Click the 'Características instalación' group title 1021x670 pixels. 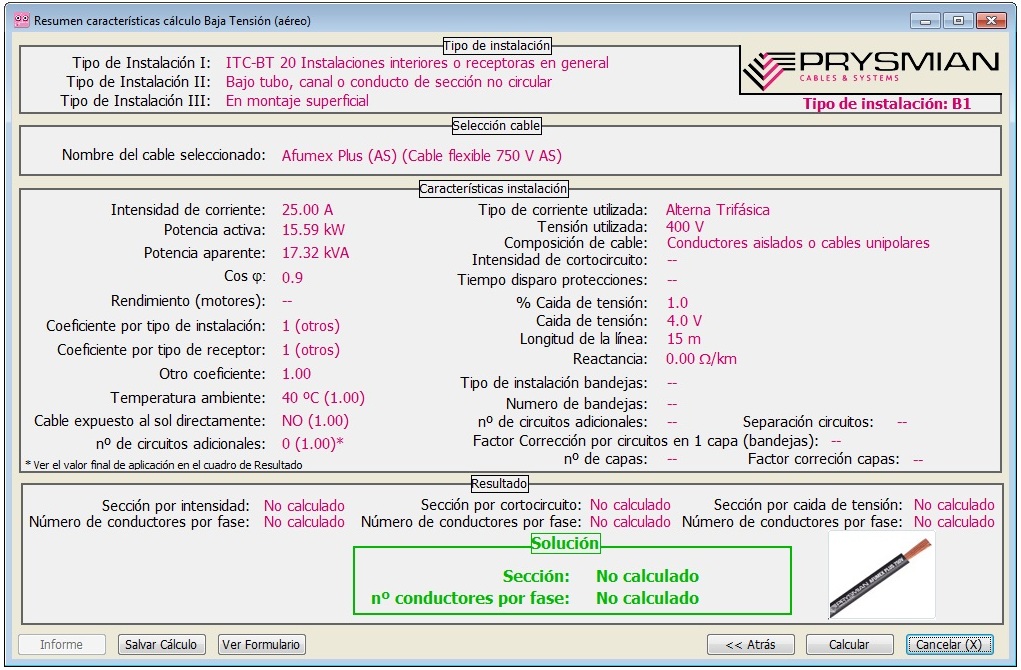pyautogui.click(x=493, y=189)
